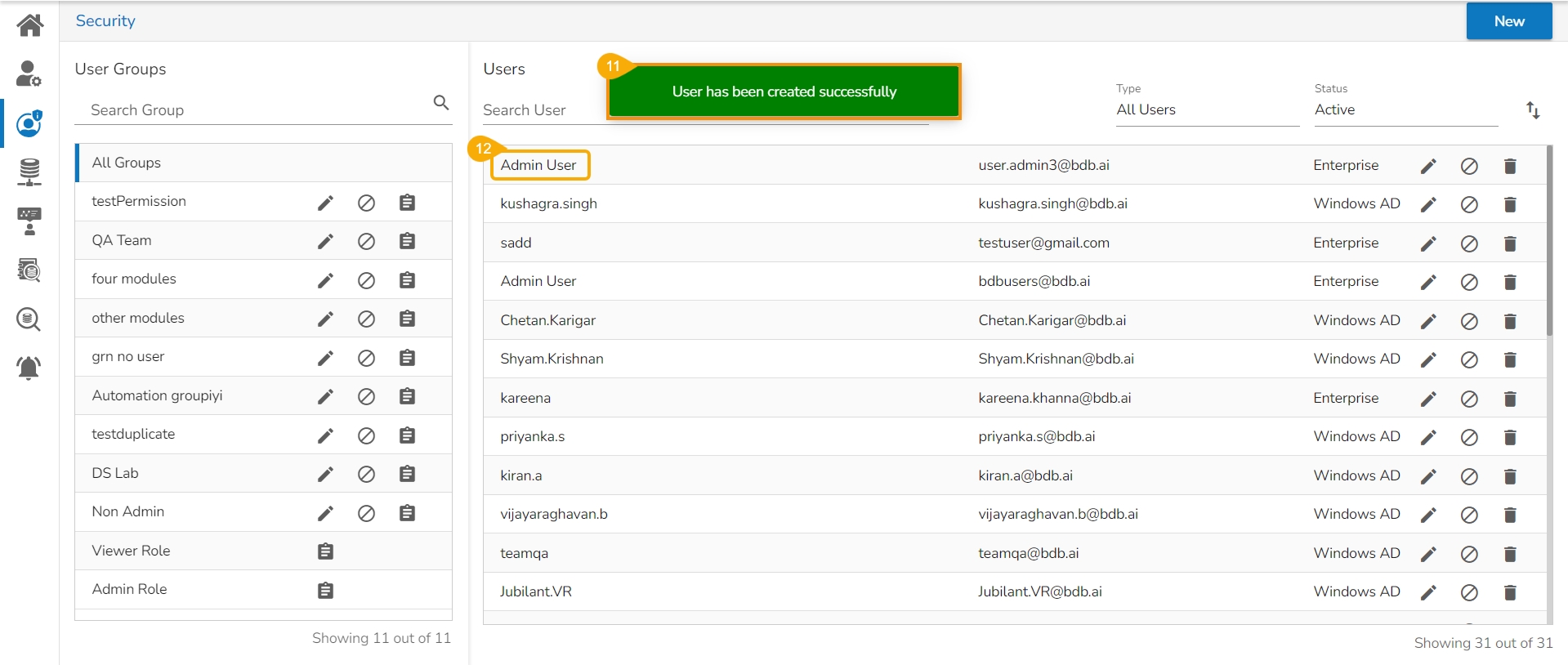This screenshot has width=1568, height=665.
Task: Select the Admin Role group
Action: pyautogui.click(x=130, y=589)
